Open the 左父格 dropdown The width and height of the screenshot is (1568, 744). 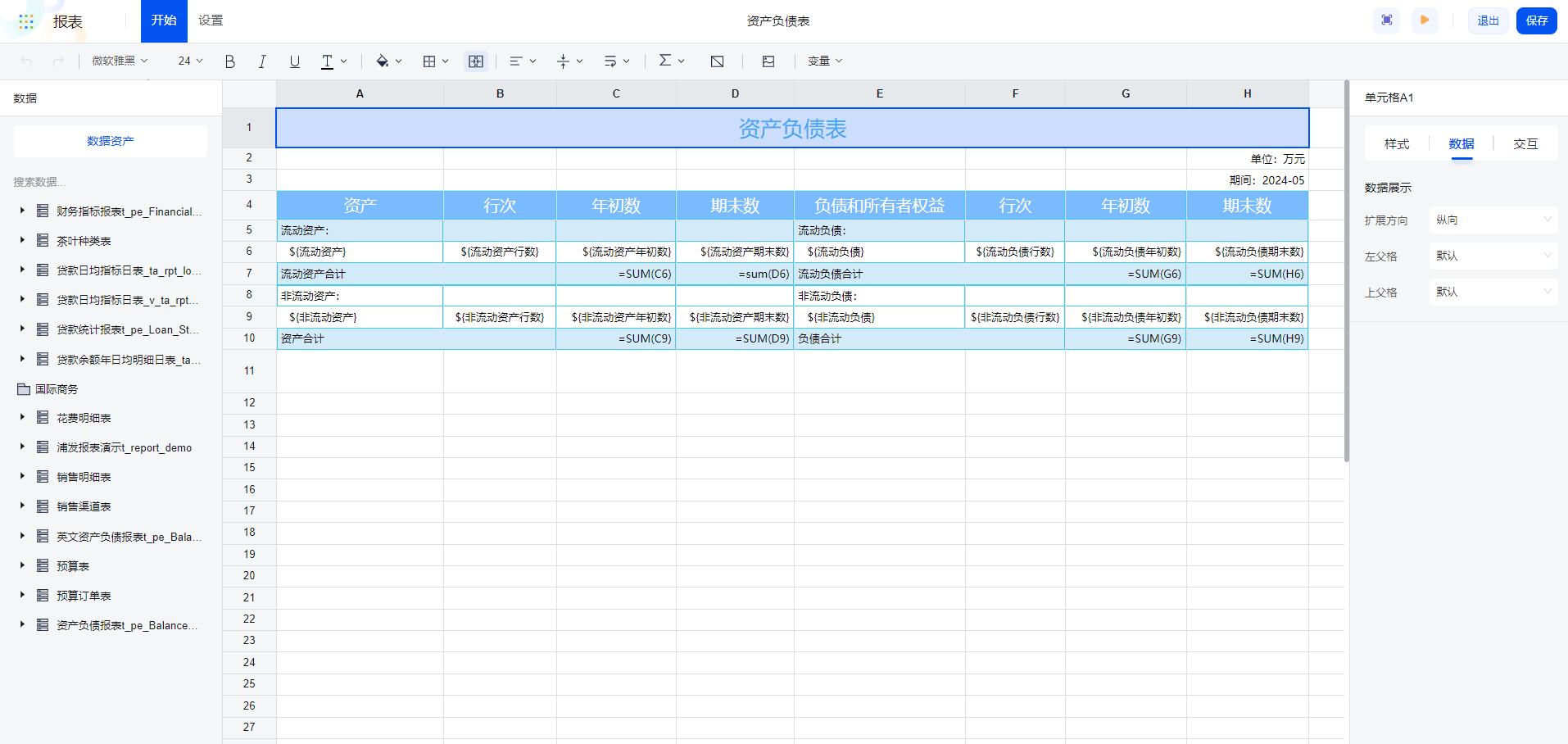click(1493, 256)
